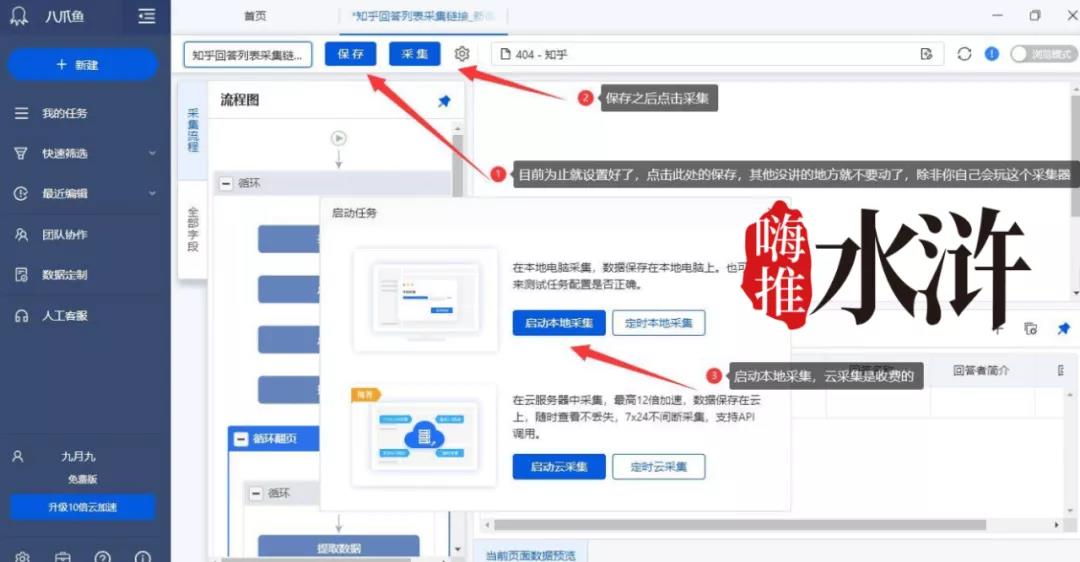Image resolution: width=1080 pixels, height=562 pixels.
Task: Open the help question mark icon
Action: tap(103, 556)
